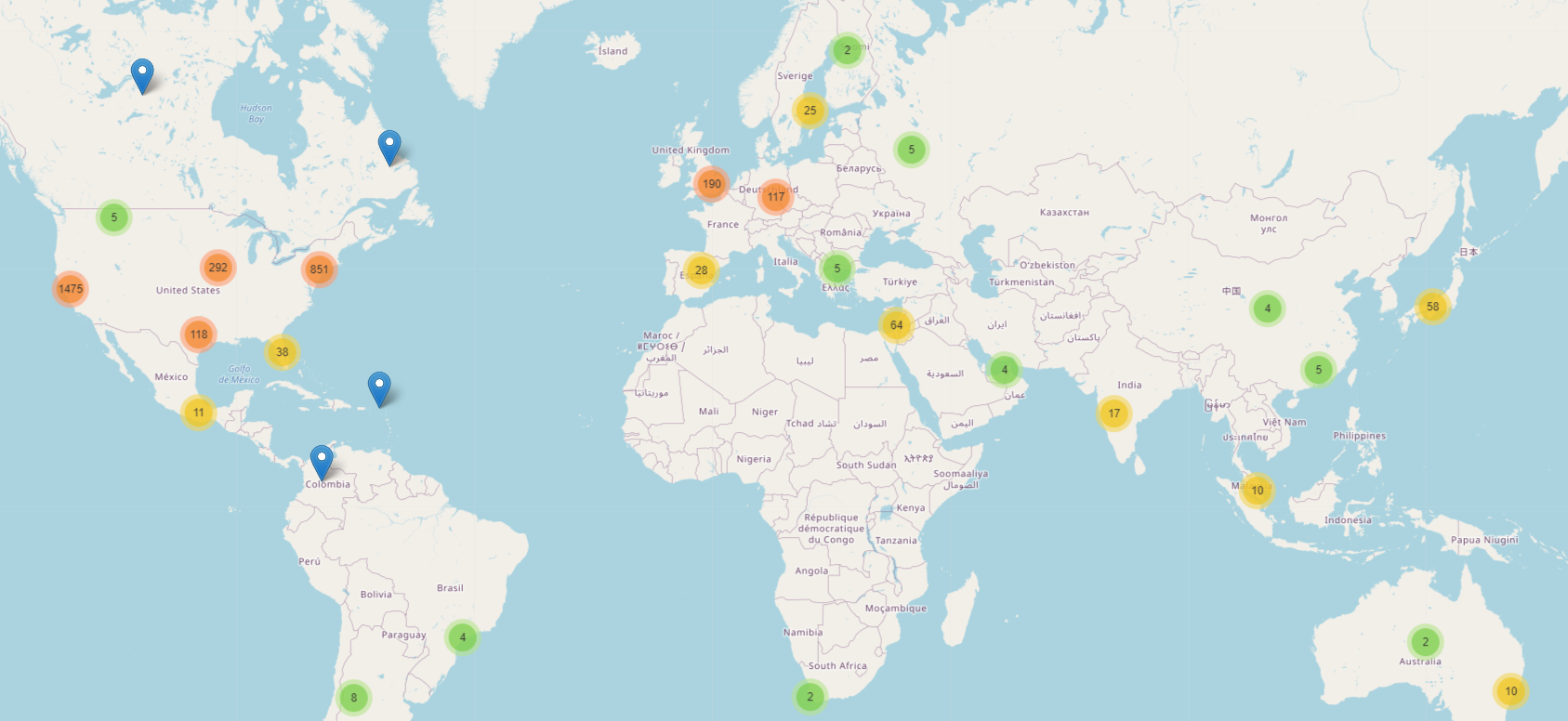Open the 4 cluster in southern Brazil

point(462,637)
